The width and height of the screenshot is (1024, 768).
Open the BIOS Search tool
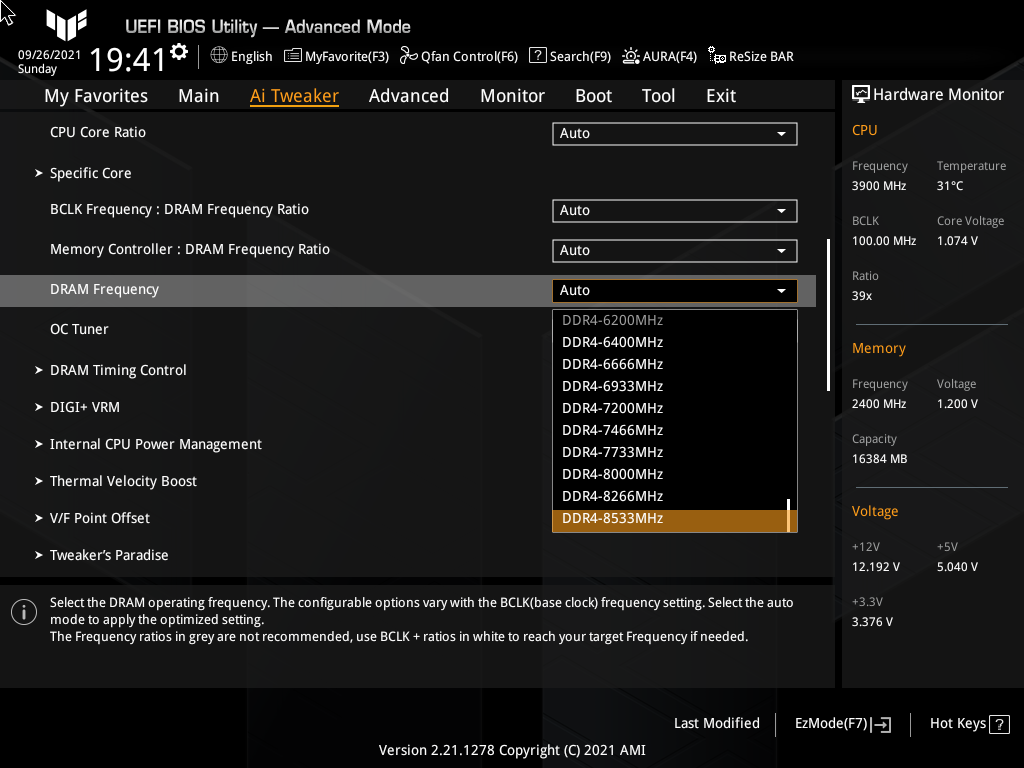[569, 56]
